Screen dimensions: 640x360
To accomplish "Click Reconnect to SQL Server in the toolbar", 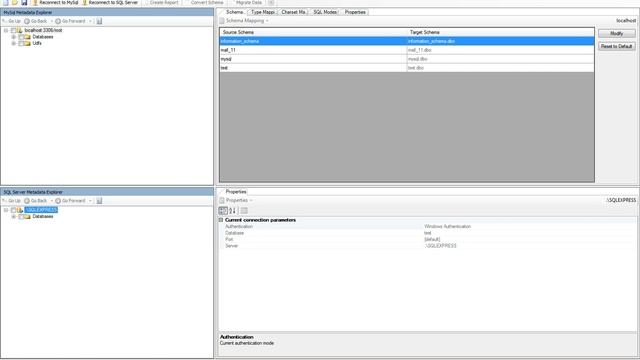I will (109, 2).
